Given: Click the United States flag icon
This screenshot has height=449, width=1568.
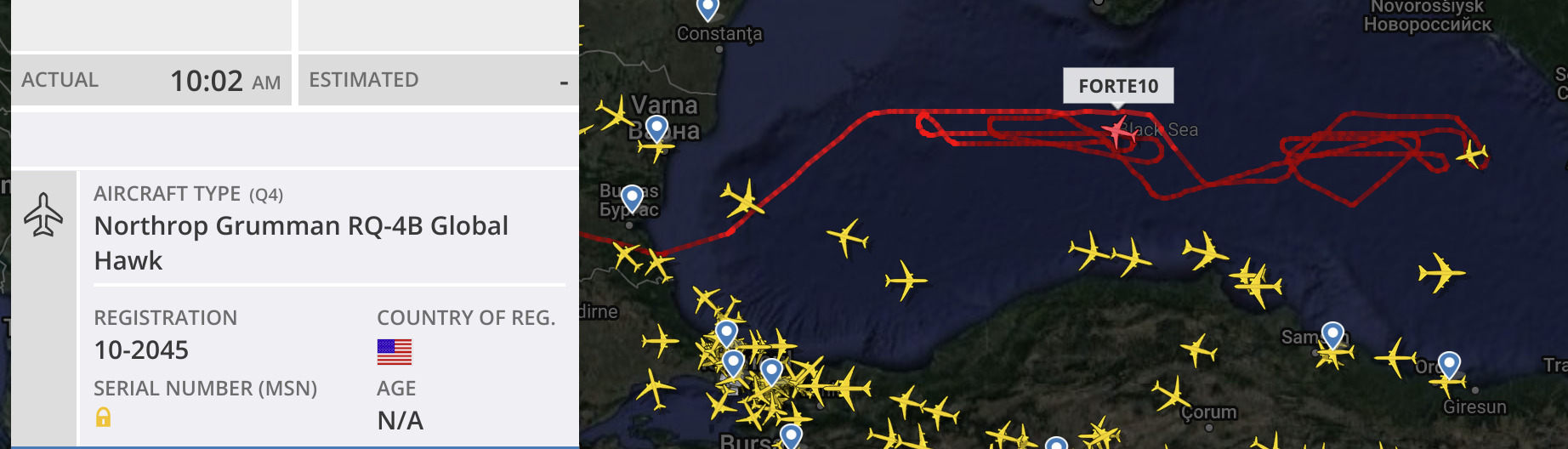Looking at the screenshot, I should 395,351.
